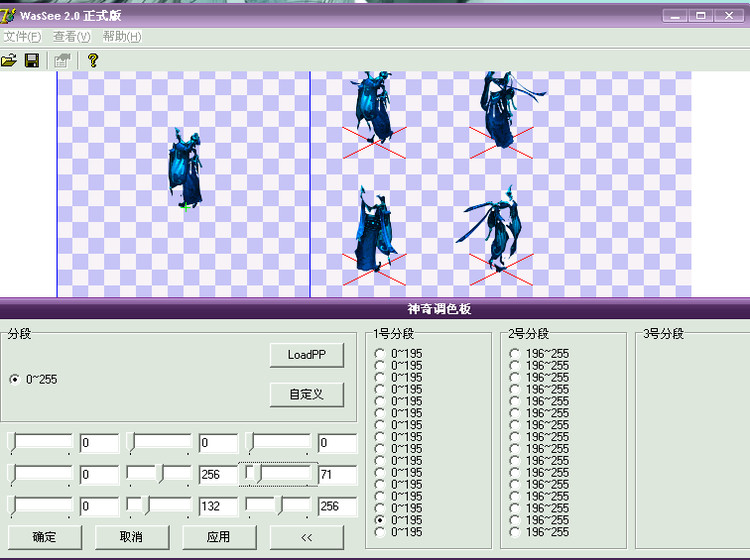Click the slider left of the 132 field
Screen dimensions: 750x560
click(x=159, y=506)
